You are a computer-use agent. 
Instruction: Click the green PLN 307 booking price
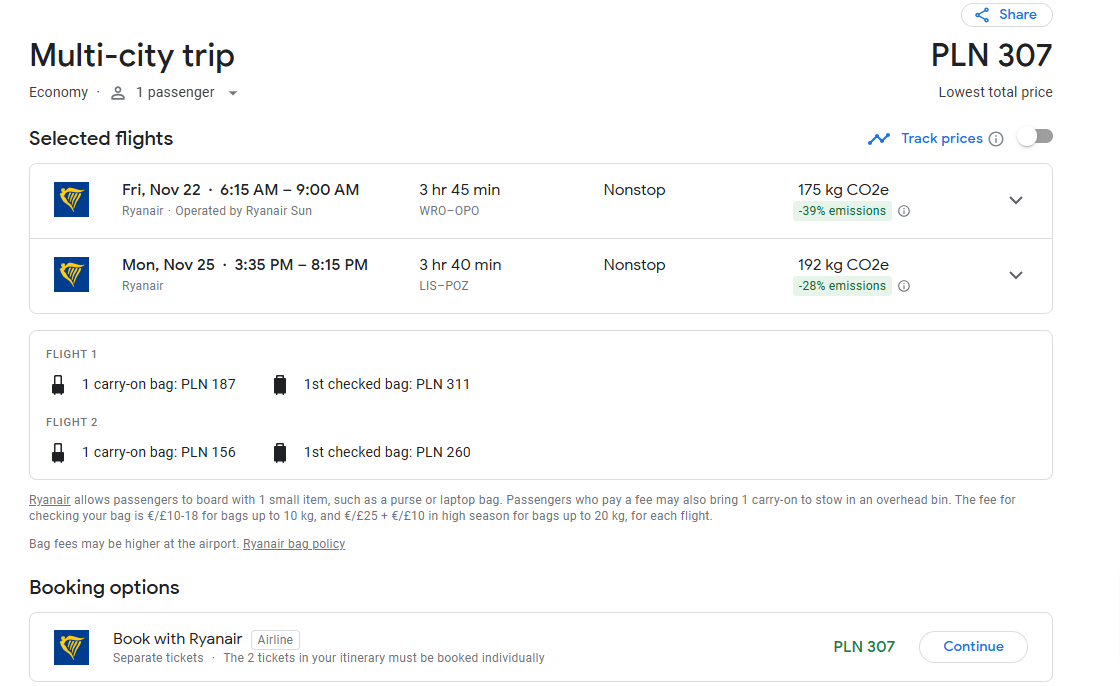pos(864,647)
